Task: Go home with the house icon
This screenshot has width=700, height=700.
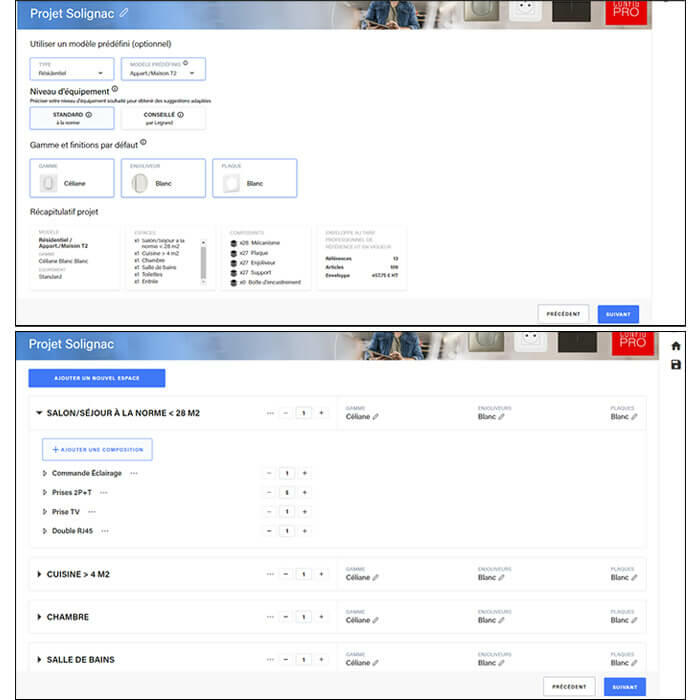Action: click(675, 346)
